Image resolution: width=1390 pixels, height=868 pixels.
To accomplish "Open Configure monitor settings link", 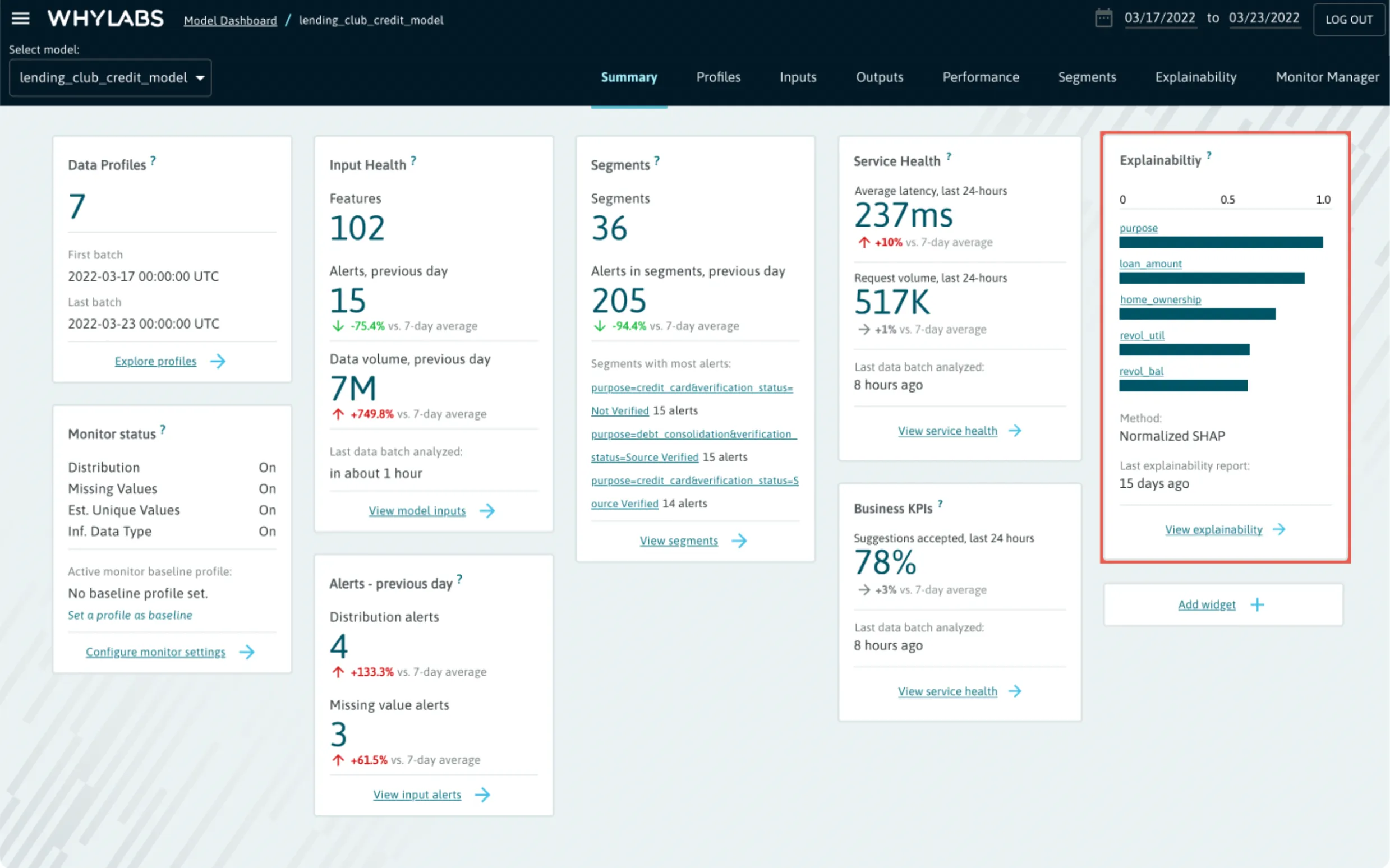I will 155,652.
